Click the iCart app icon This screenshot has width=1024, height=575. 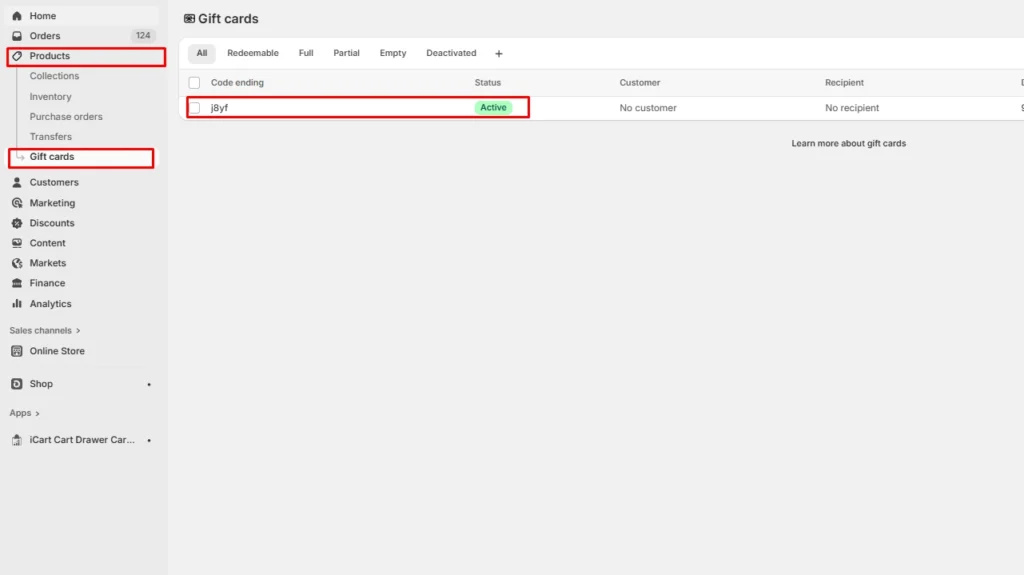pos(17,440)
